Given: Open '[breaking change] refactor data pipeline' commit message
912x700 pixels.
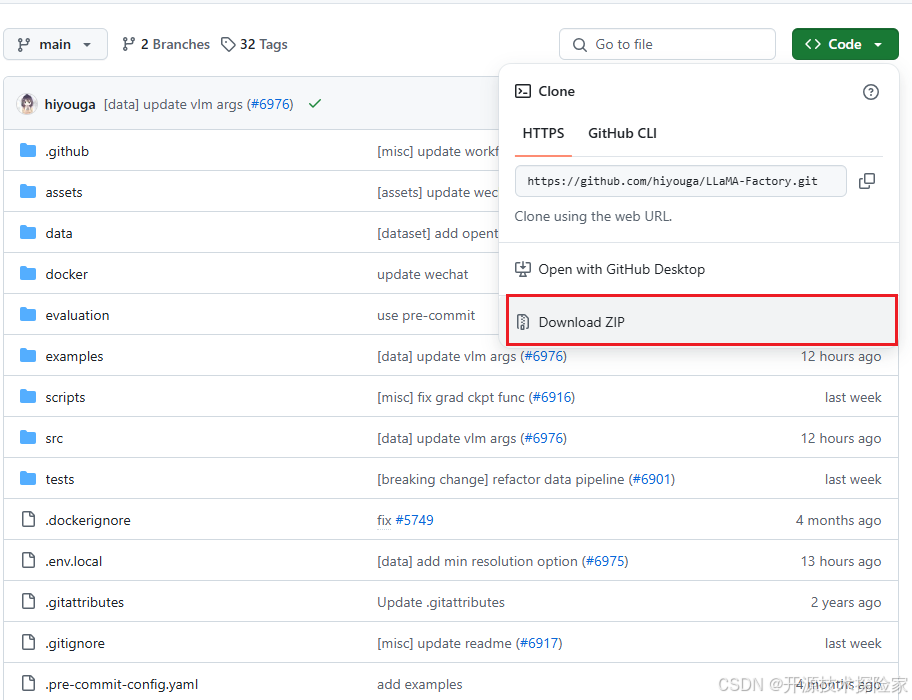Looking at the screenshot, I should pos(501,479).
